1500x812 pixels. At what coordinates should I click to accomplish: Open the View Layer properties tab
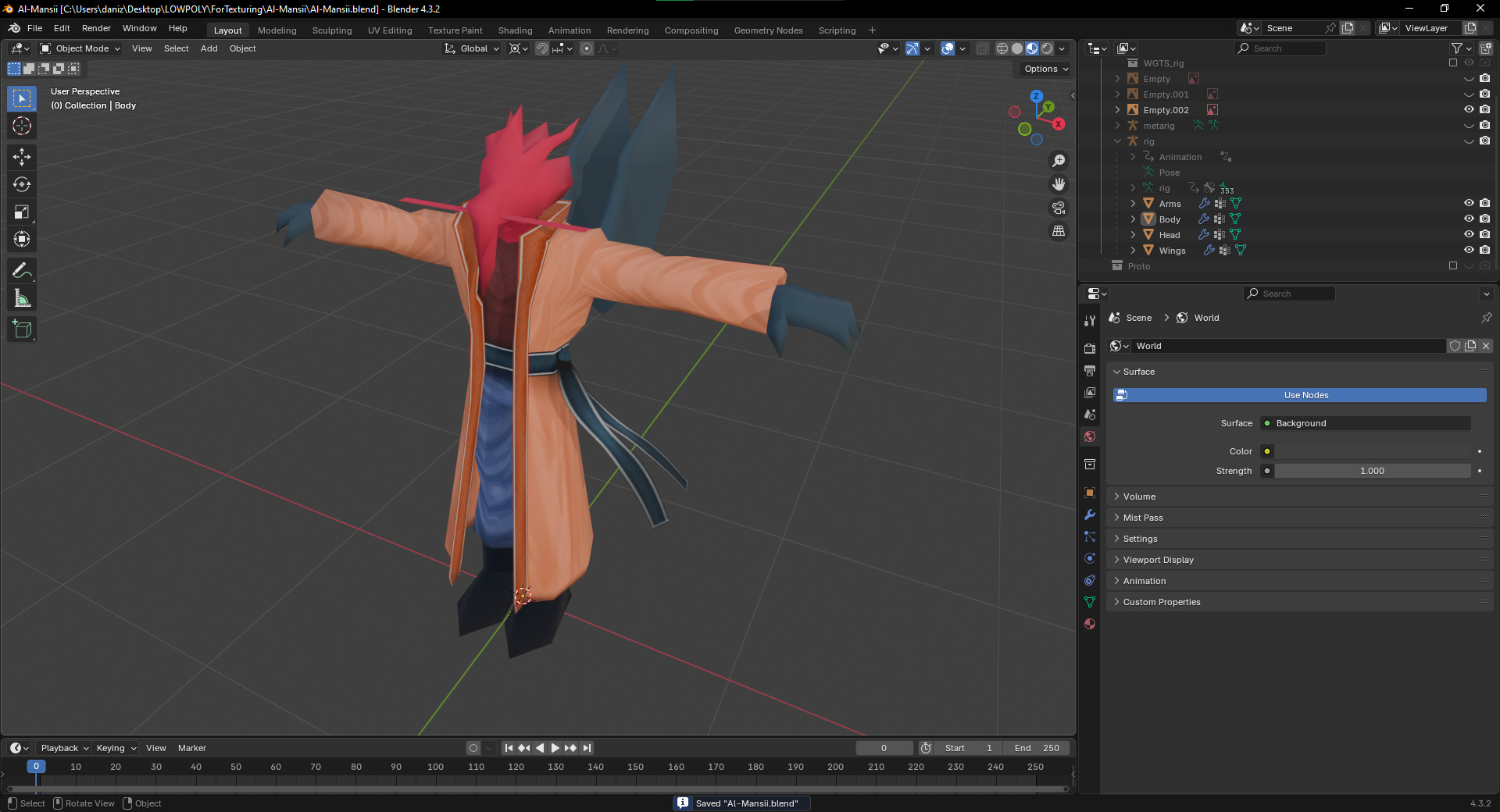(1090, 392)
